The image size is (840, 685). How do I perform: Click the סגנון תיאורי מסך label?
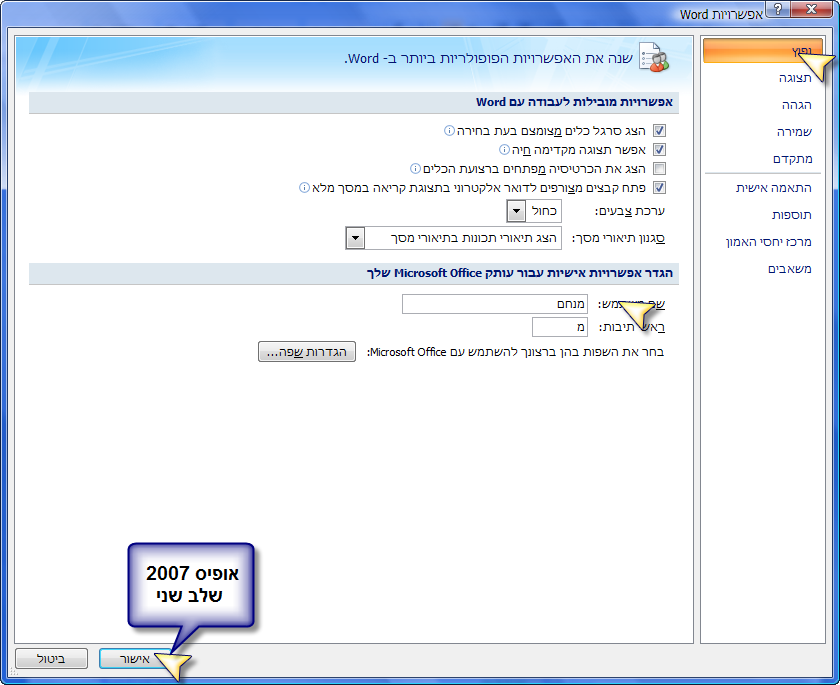(x=619, y=238)
